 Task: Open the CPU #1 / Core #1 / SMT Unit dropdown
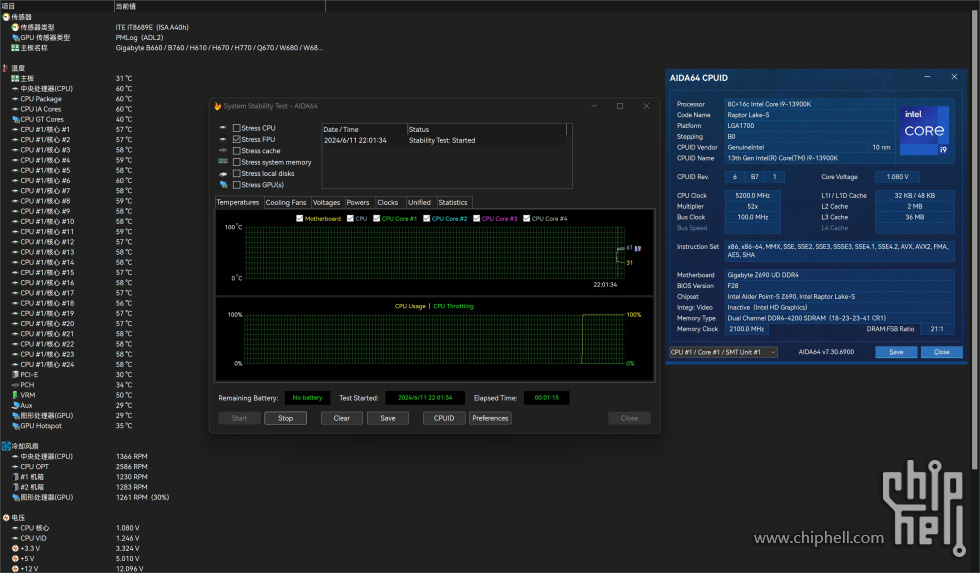pos(723,352)
